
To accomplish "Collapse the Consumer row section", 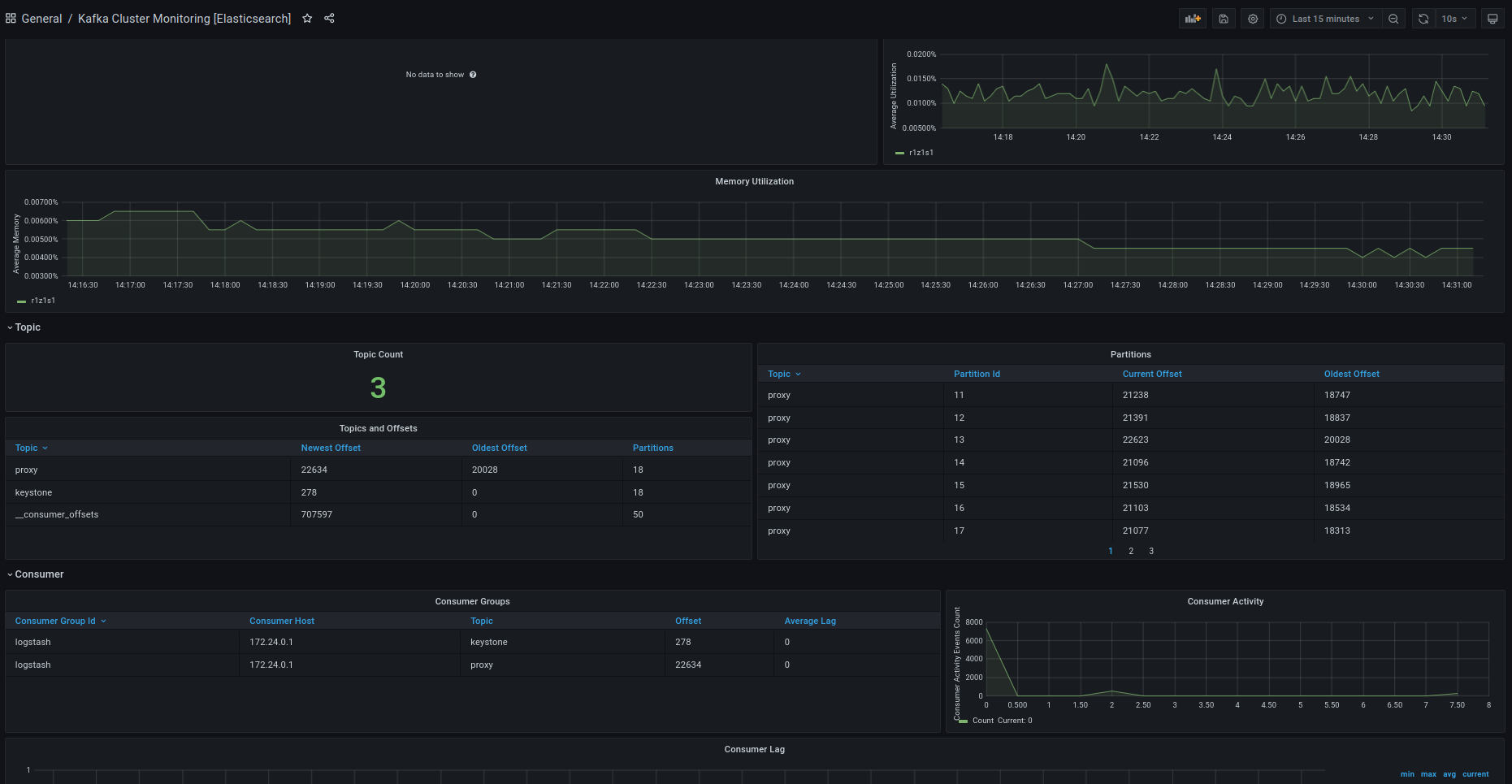I will [x=39, y=574].
